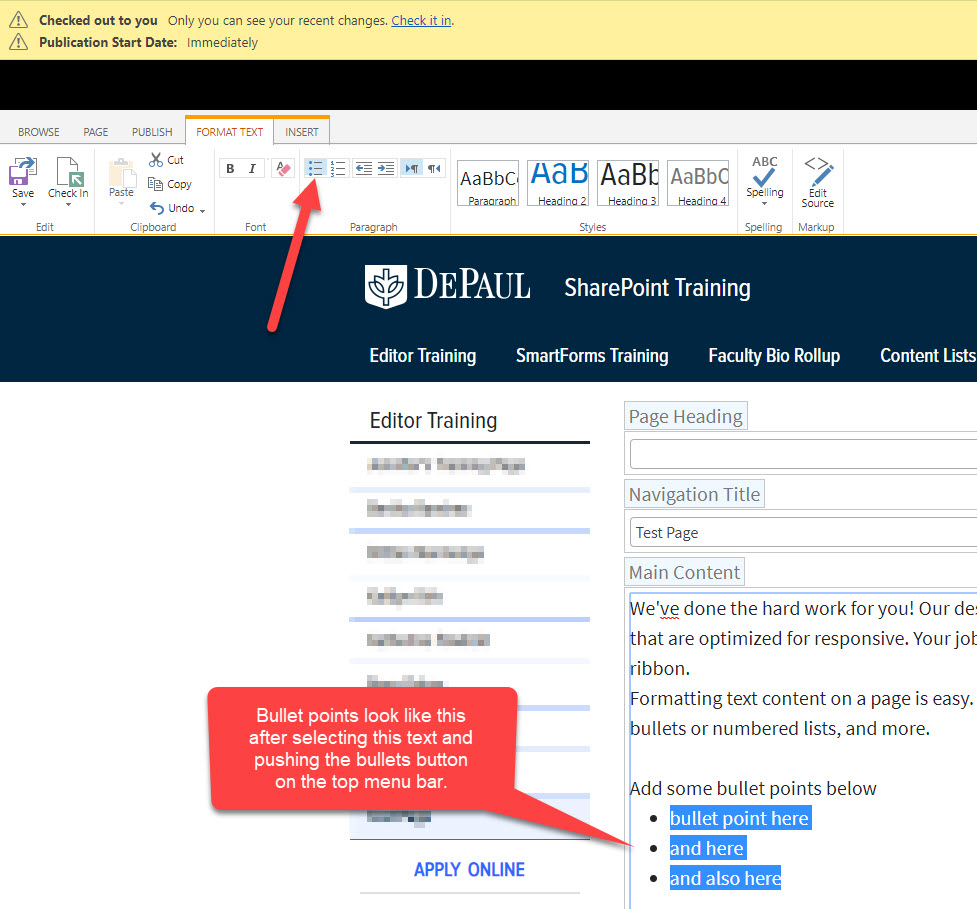The height and width of the screenshot is (909, 977).
Task: Toggle the bulleted list button
Action: 316,168
